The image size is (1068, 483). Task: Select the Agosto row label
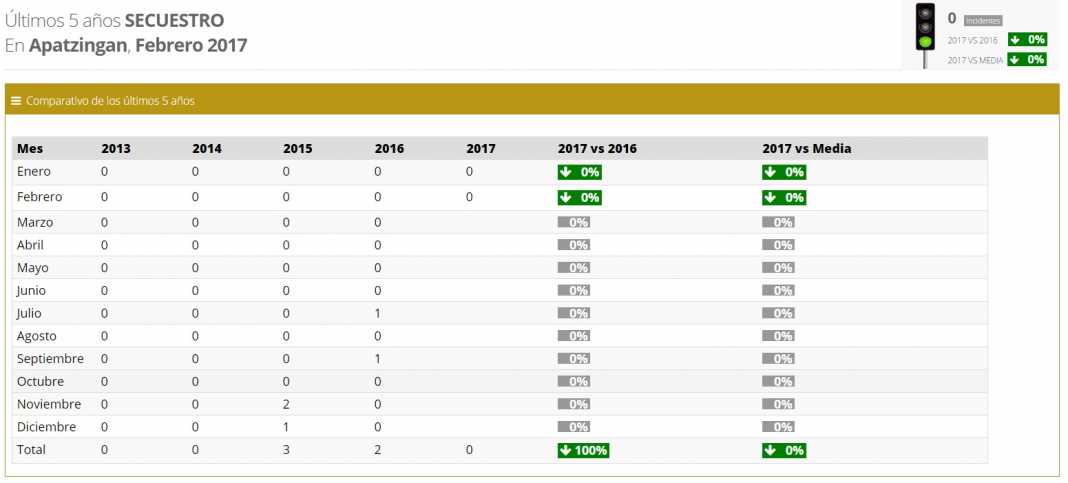[37, 336]
